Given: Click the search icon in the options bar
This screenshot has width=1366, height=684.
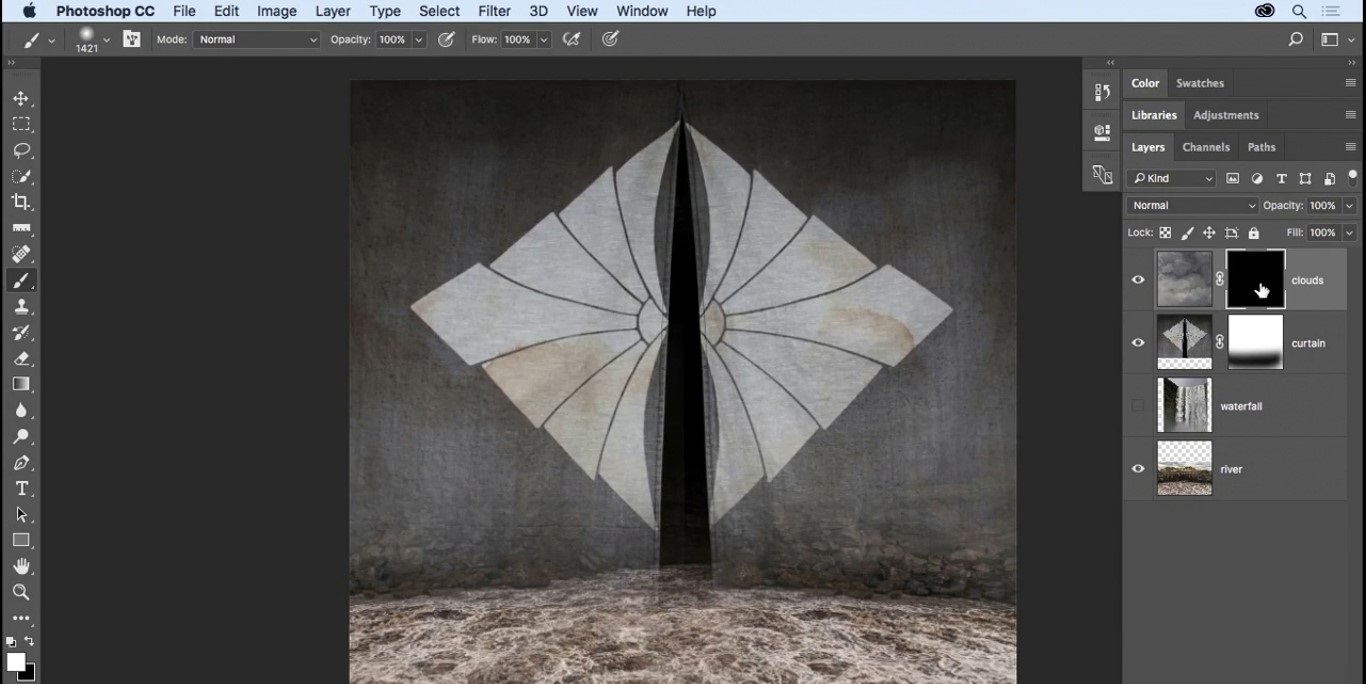Looking at the screenshot, I should (1296, 40).
